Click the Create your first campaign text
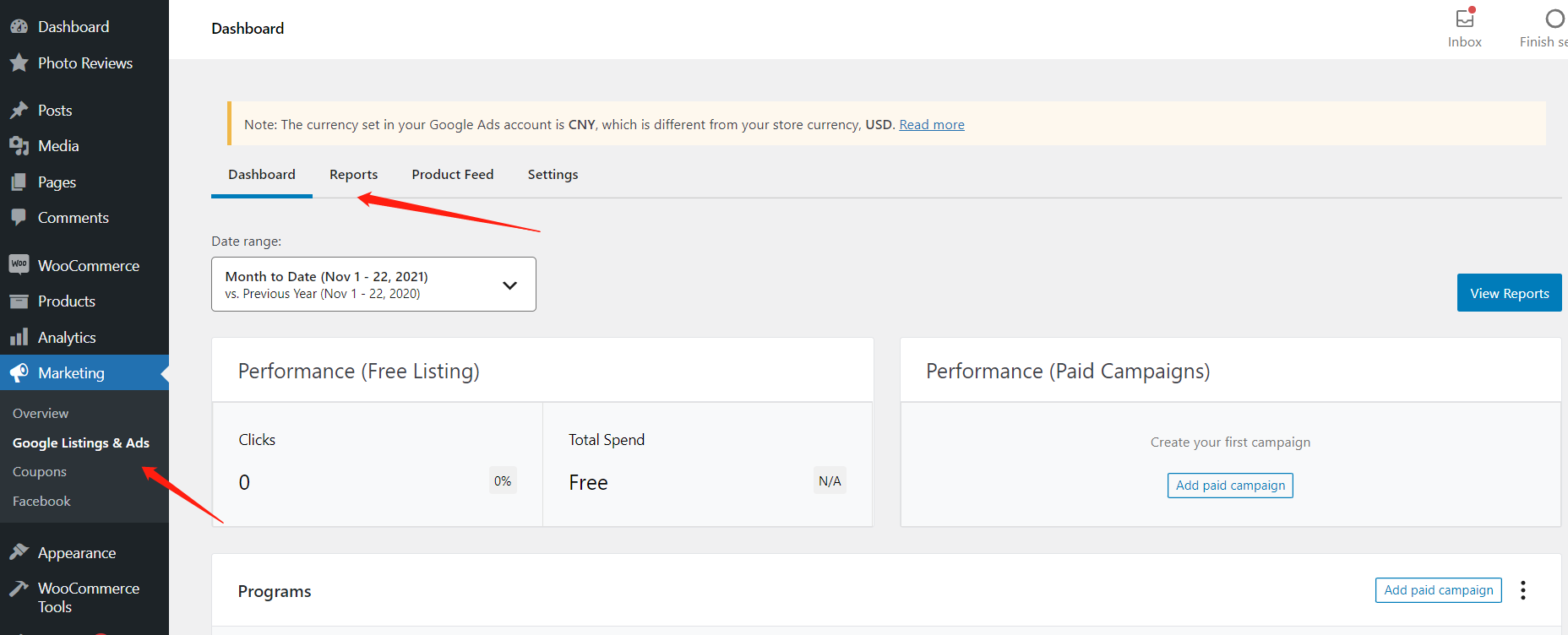 point(1230,442)
